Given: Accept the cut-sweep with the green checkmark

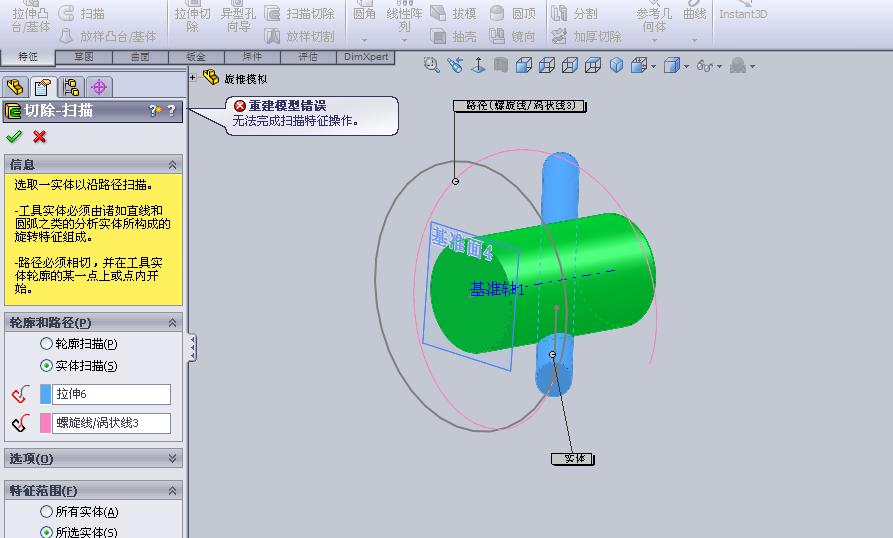Looking at the screenshot, I should click(x=14, y=137).
